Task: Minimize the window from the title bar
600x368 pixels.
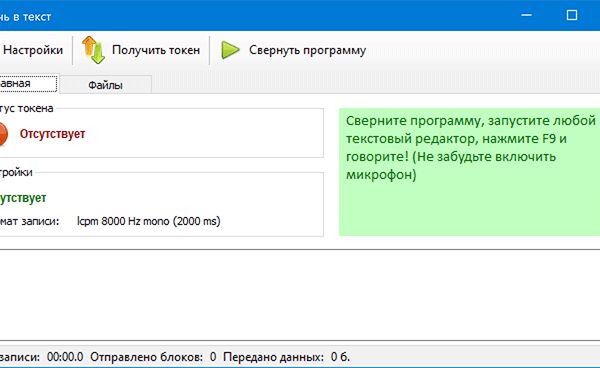Action: click(x=527, y=15)
